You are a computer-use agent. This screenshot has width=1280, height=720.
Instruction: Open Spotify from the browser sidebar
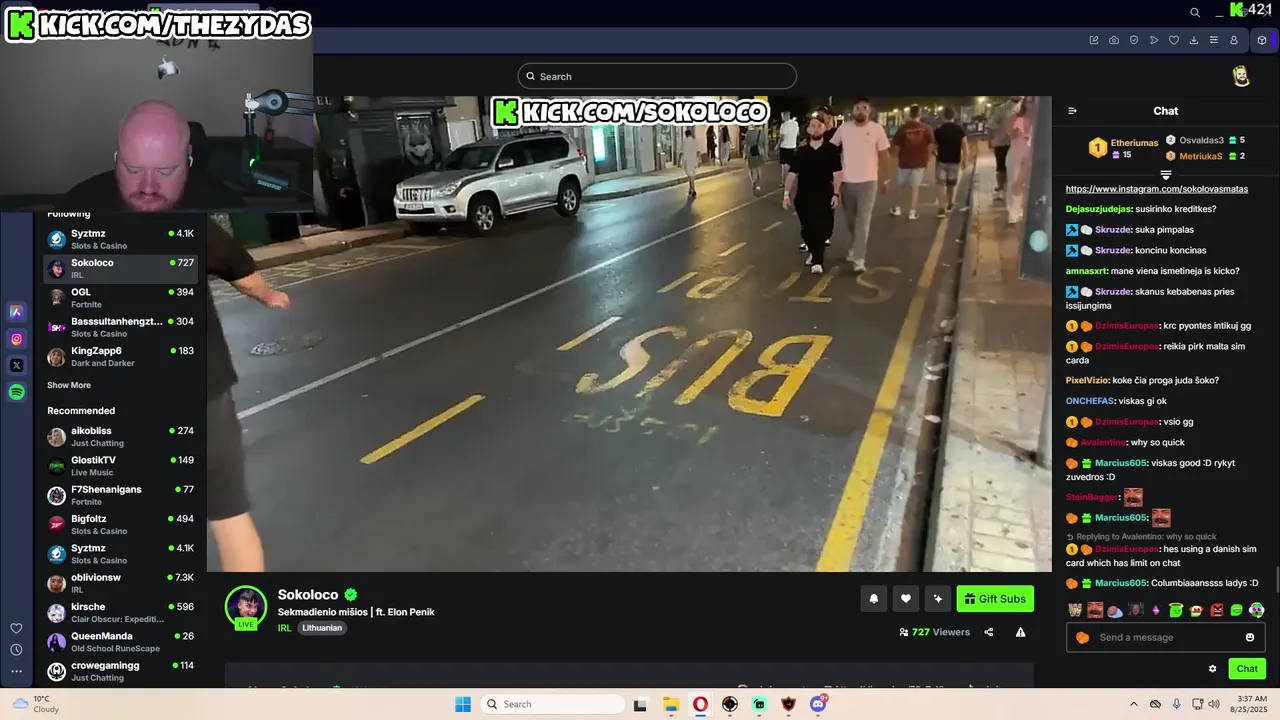[16, 392]
